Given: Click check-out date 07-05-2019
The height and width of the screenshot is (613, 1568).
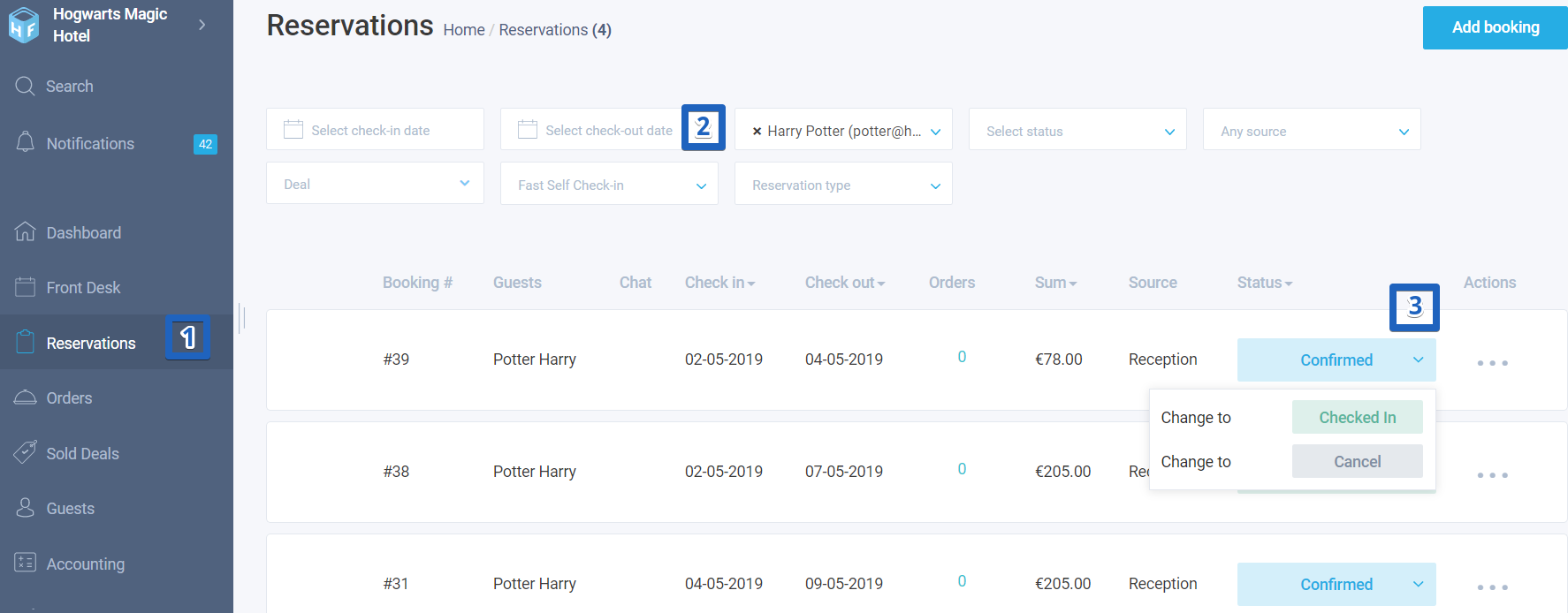Looking at the screenshot, I should (x=844, y=472).
